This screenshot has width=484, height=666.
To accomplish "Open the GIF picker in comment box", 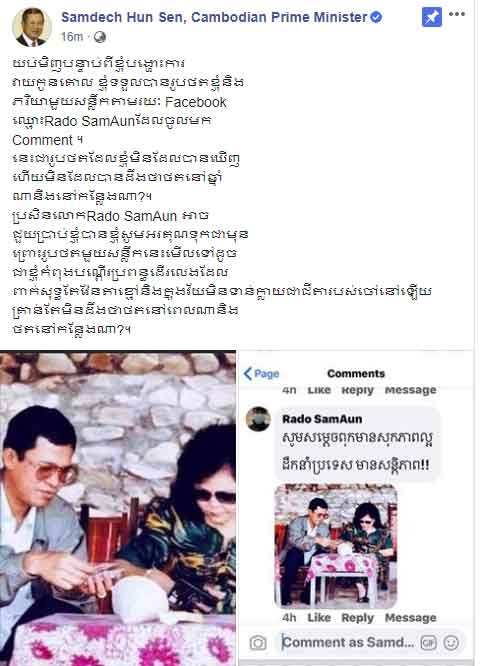I will pos(428,643).
